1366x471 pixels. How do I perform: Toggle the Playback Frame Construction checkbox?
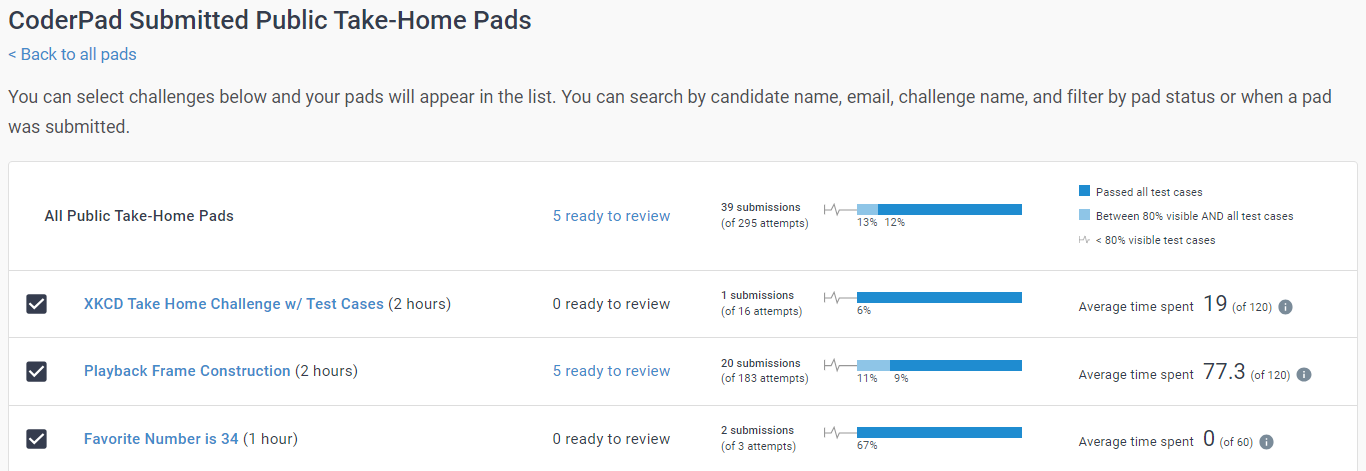click(x=36, y=371)
